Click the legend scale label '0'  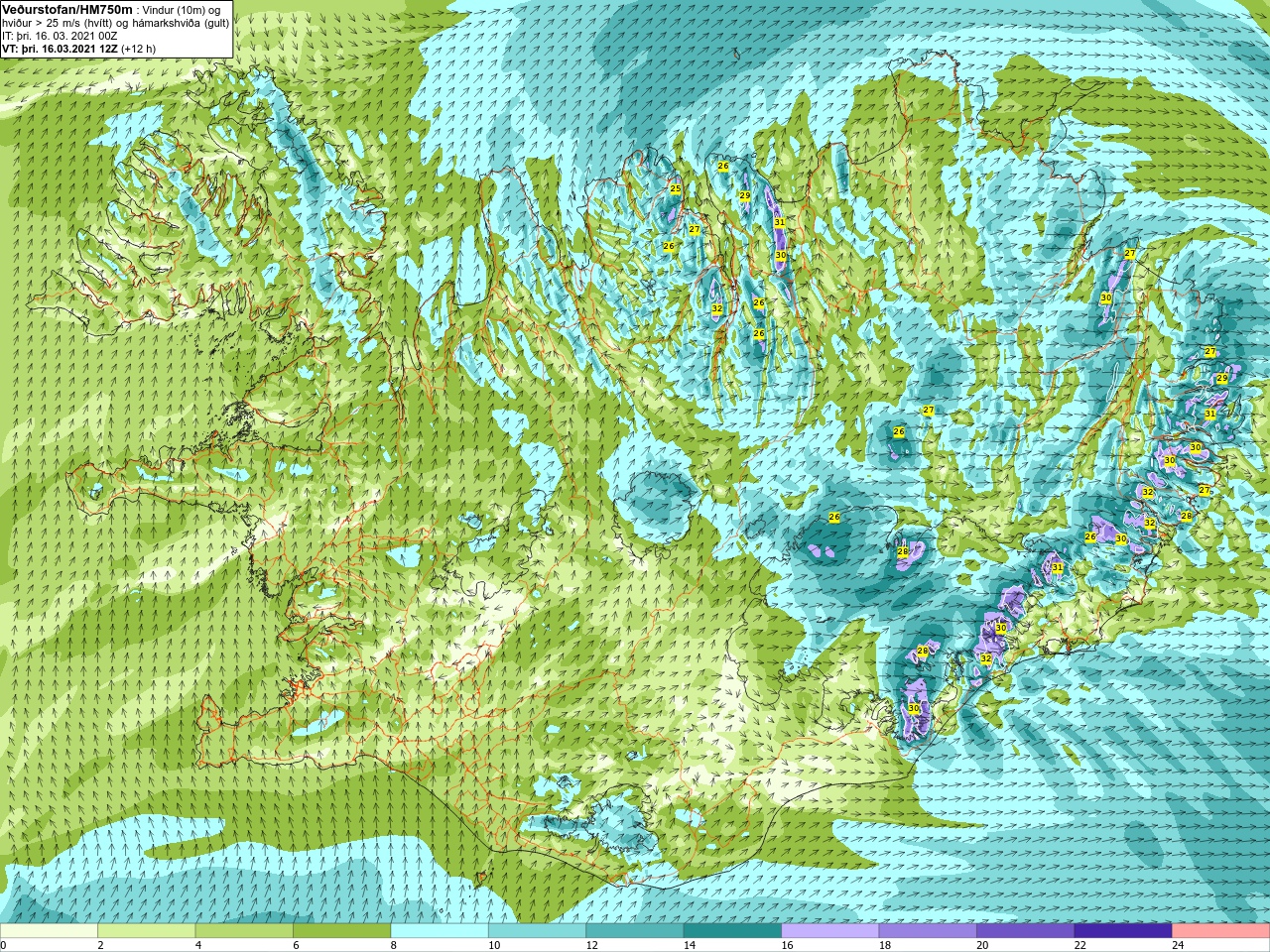[3, 945]
